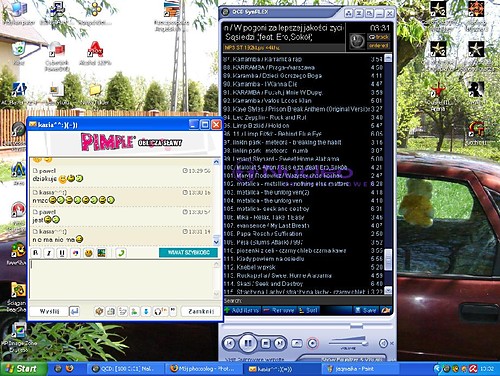The image size is (500, 376).
Task: Pause the current track in QCD player
Action: point(248,343)
